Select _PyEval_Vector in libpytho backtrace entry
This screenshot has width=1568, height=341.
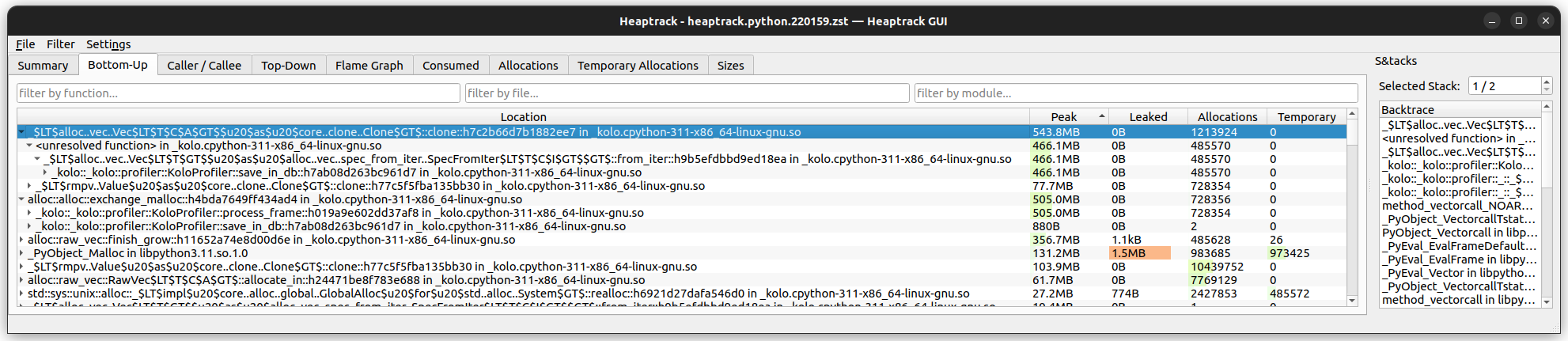[x=1460, y=273]
